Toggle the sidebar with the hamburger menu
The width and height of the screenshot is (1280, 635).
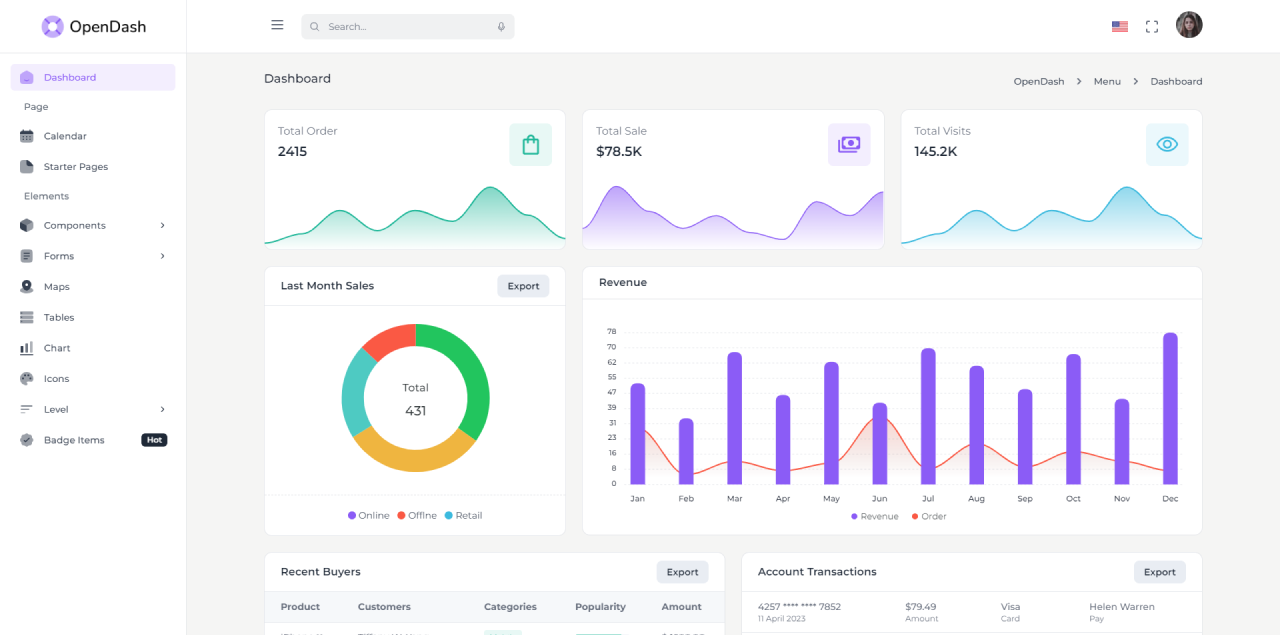tap(277, 25)
